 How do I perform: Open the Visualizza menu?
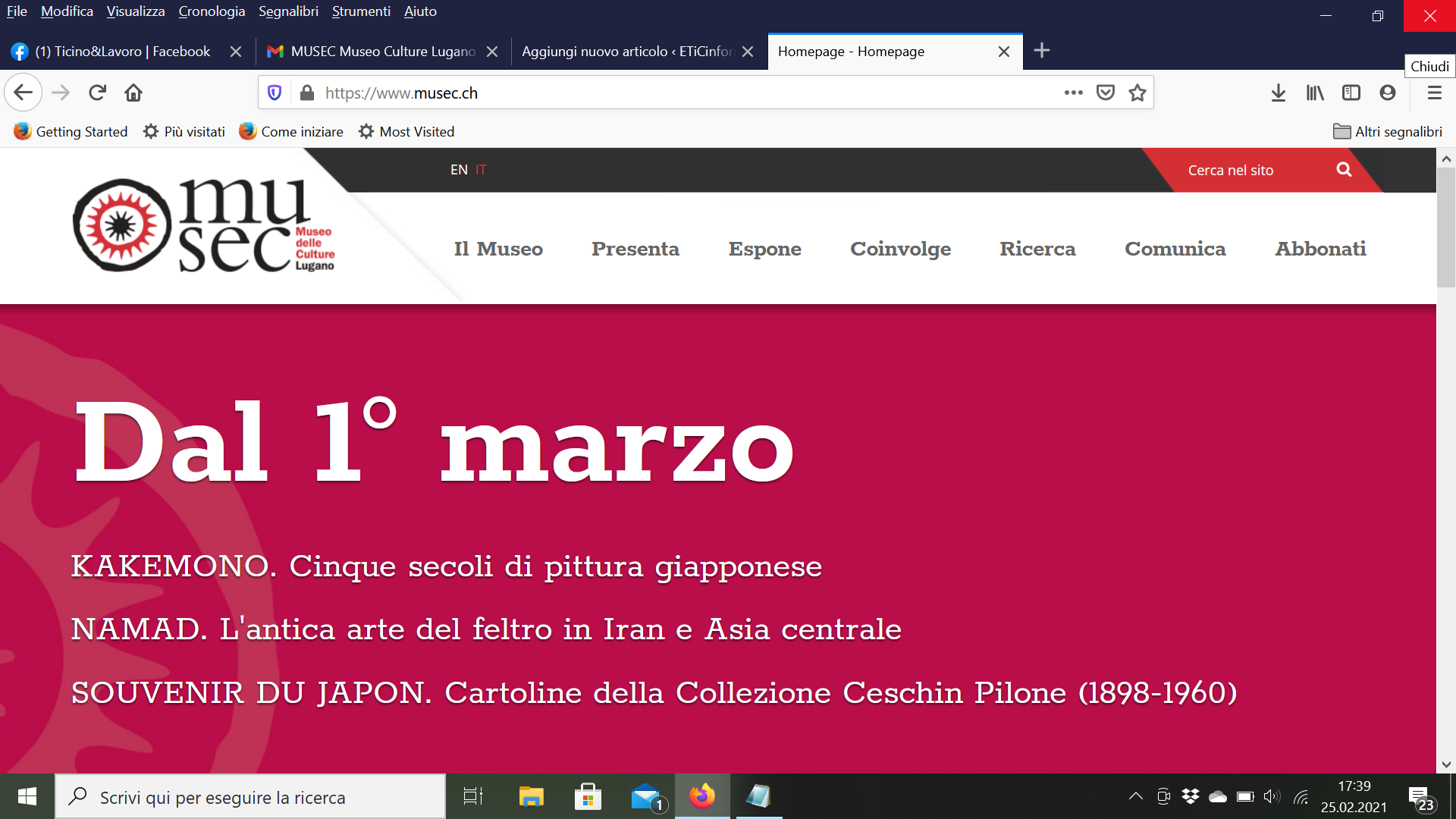(x=136, y=11)
